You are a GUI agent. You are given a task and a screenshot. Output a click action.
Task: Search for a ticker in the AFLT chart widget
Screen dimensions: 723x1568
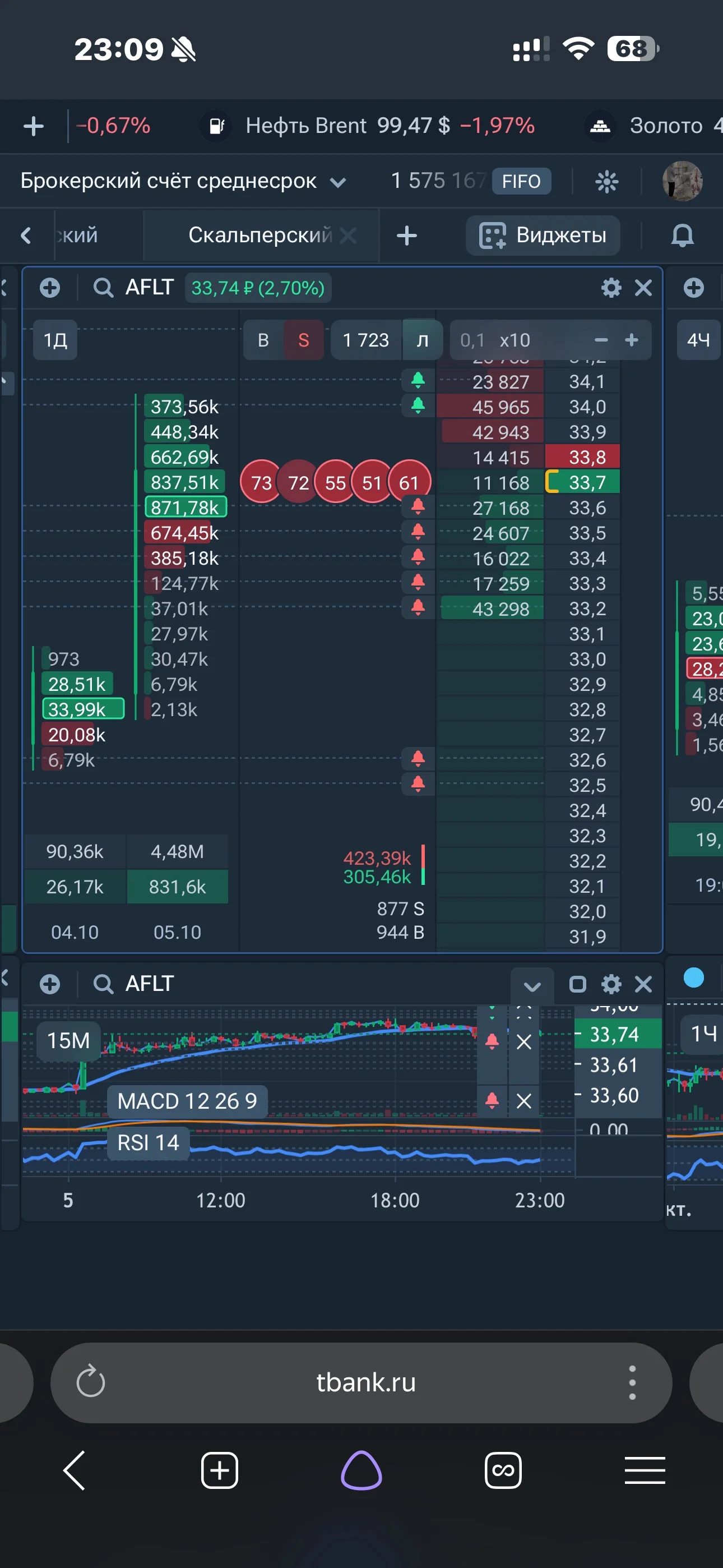[103, 984]
